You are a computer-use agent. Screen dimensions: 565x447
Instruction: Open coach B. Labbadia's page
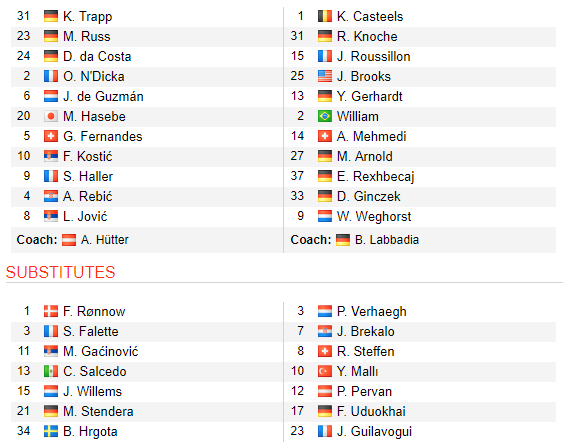point(387,240)
